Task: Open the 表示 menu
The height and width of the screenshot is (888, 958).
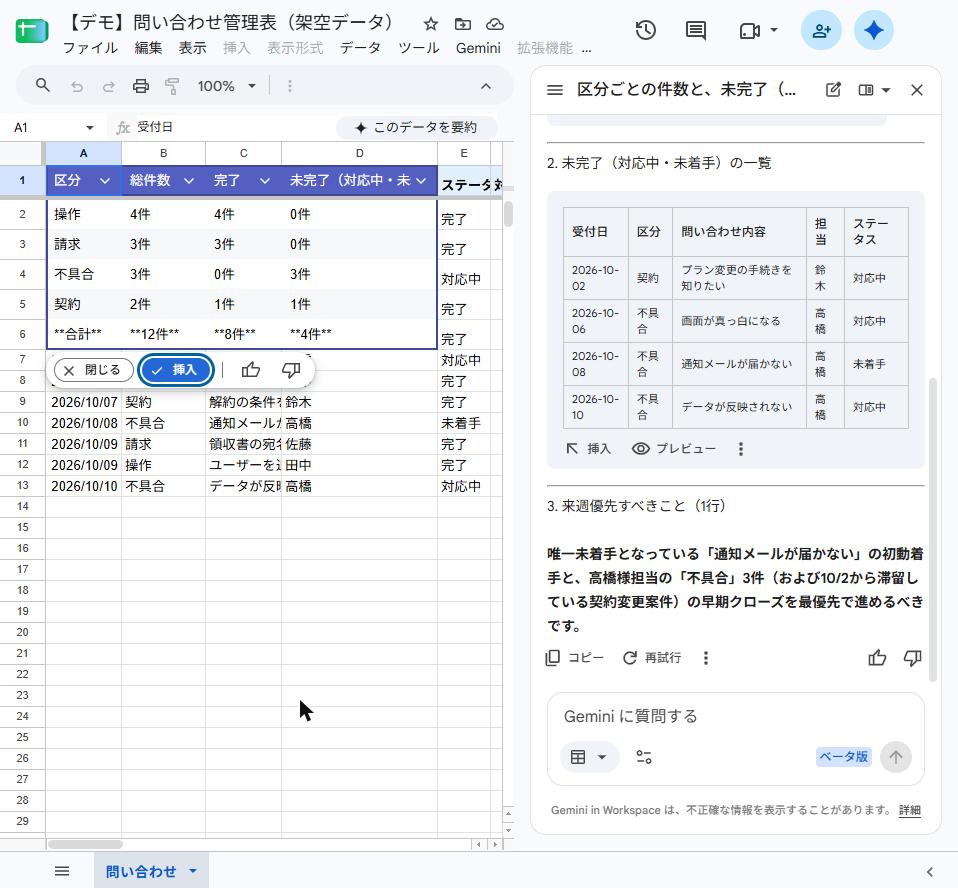Action: point(192,48)
